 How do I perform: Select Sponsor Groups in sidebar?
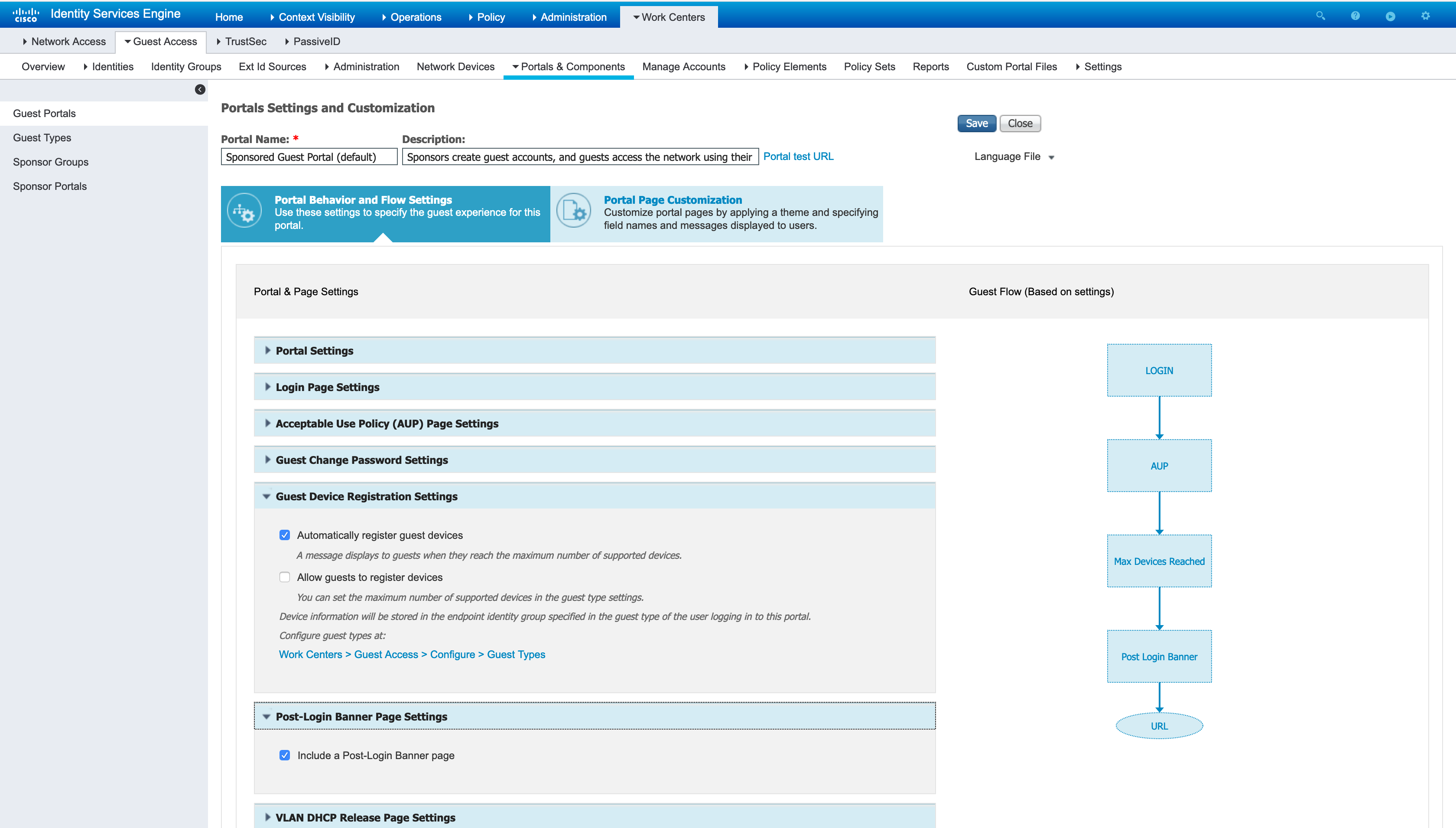(x=104, y=162)
